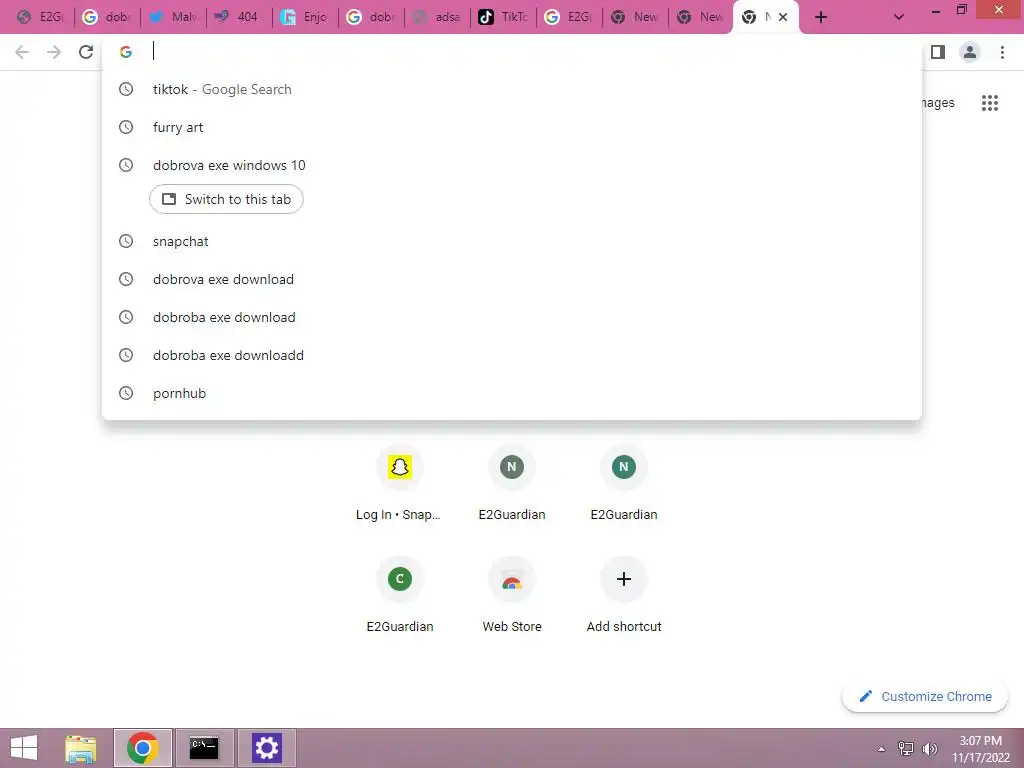This screenshot has width=1024, height=768.
Task: Open the Log In Snapchat shortcut
Action: 400,483
